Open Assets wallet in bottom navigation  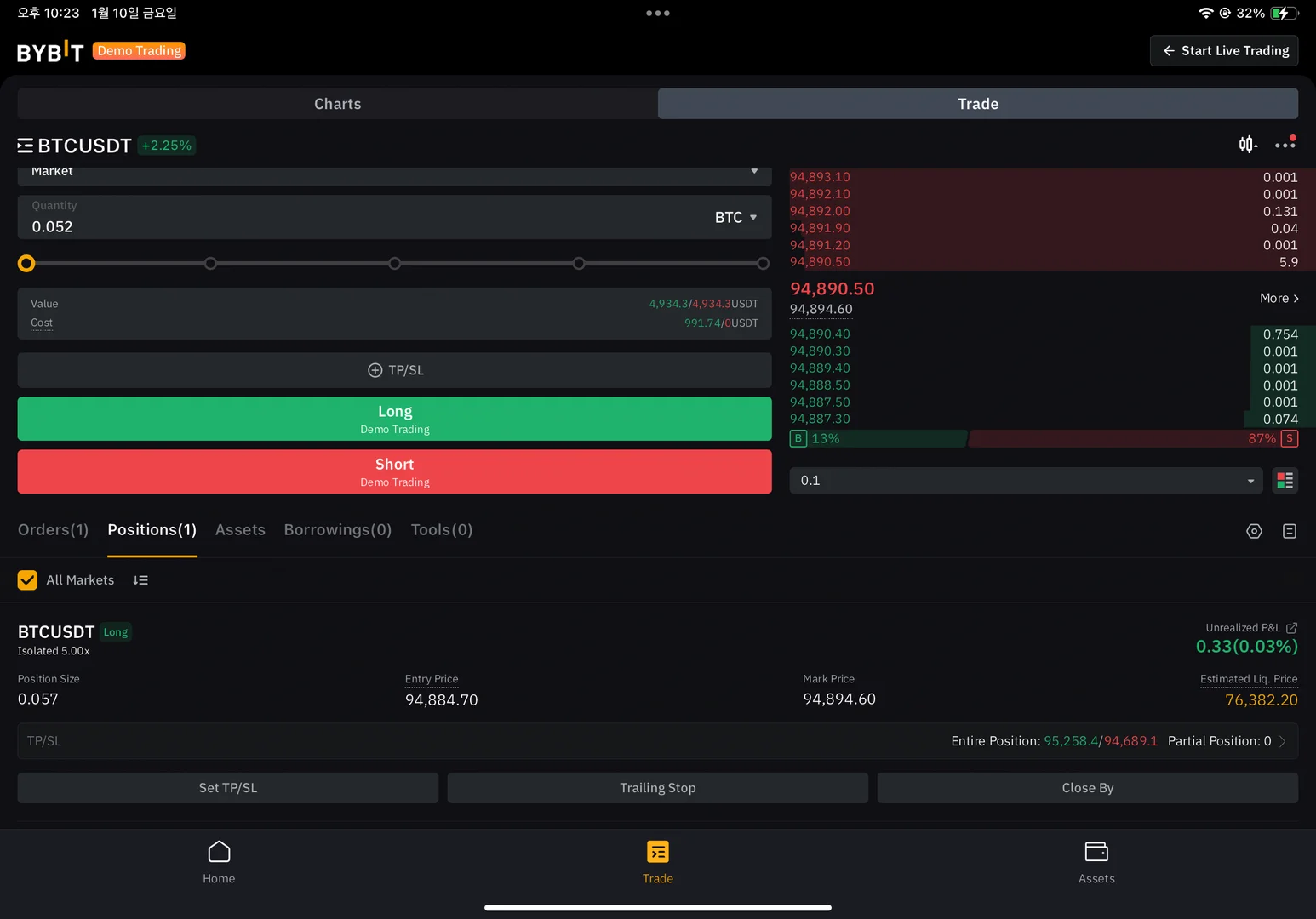pyautogui.click(x=1096, y=863)
